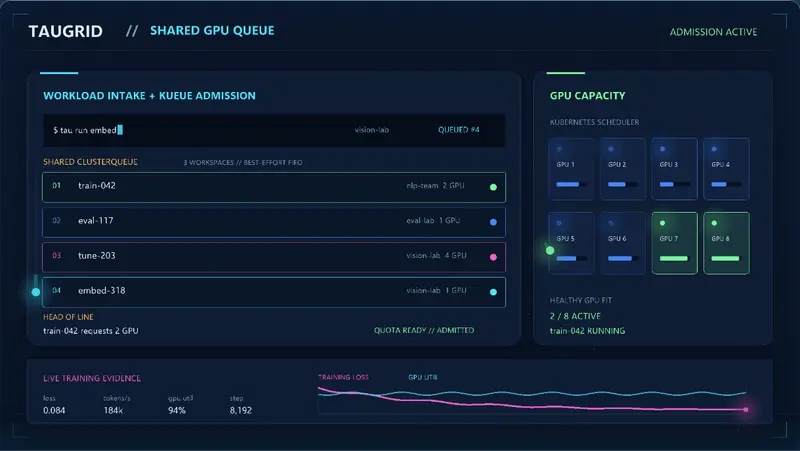
Task: Open the active GPU 8 tile
Action: [x=726, y=243]
